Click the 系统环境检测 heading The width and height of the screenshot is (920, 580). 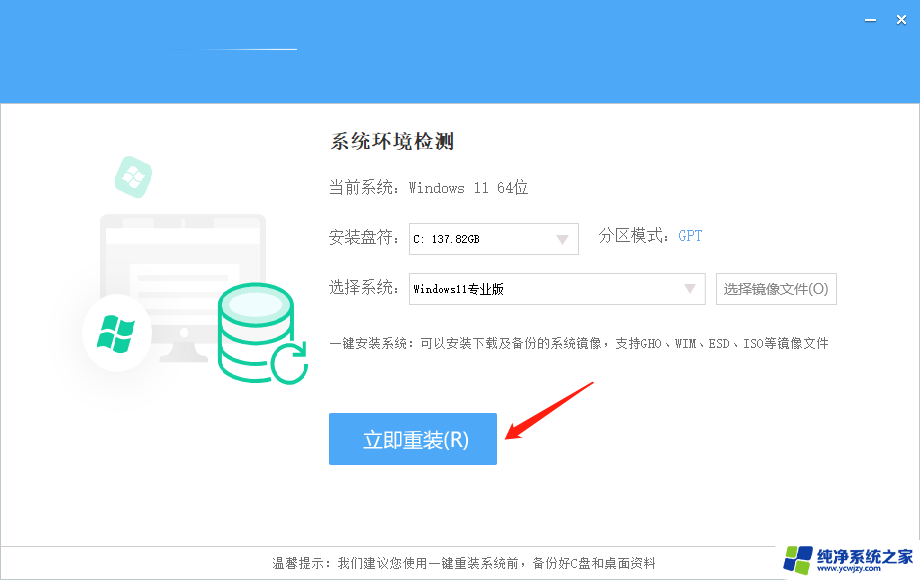pos(391,141)
